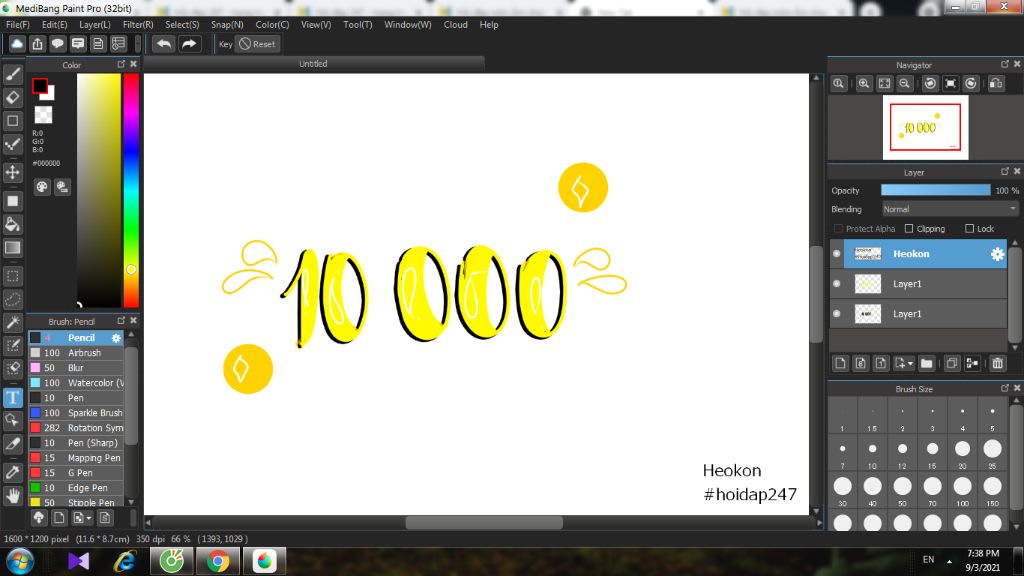This screenshot has width=1024, height=576.
Task: Open the Windows Start button
Action: click(20, 561)
